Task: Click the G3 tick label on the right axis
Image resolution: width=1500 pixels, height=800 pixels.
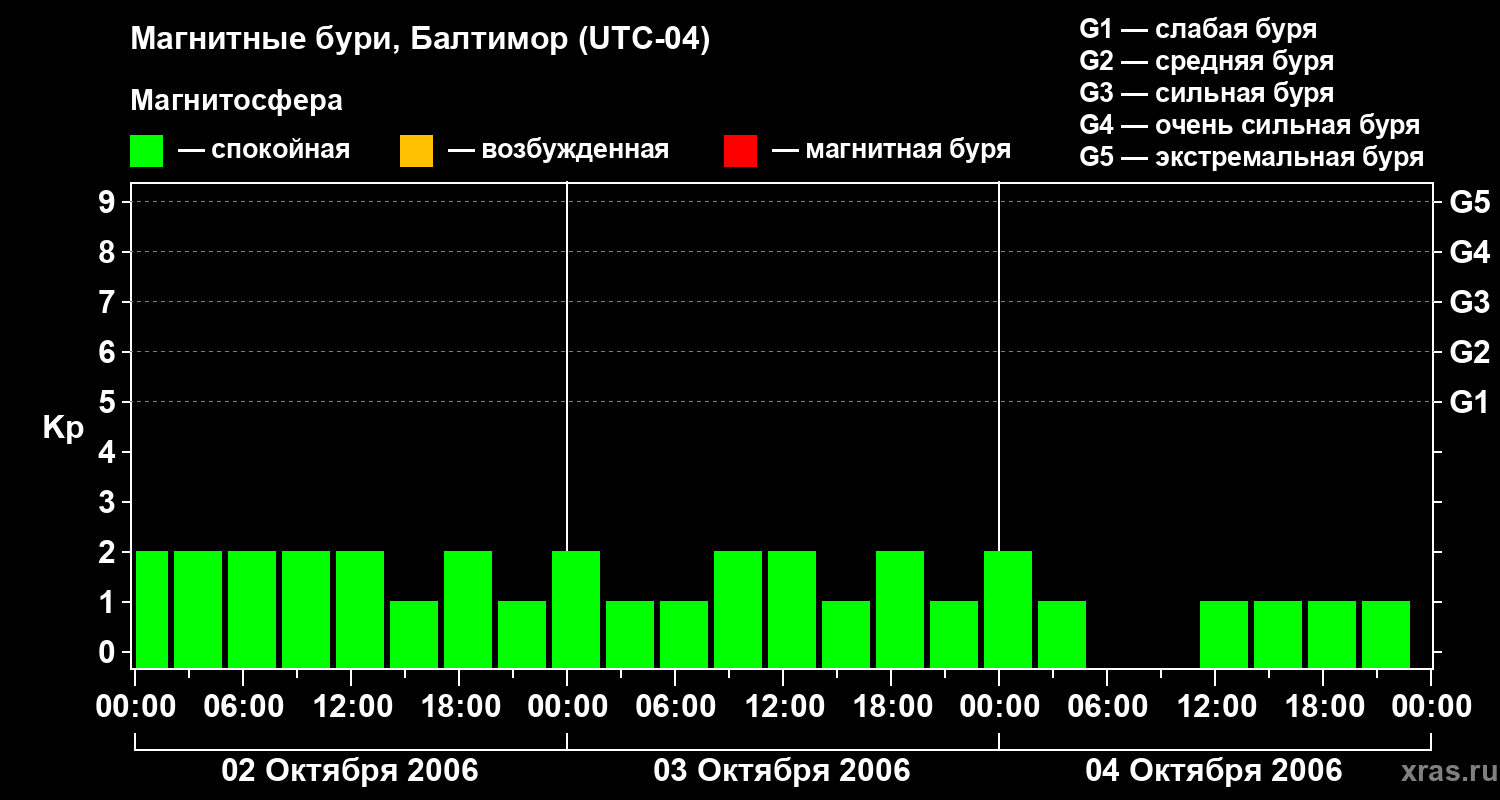Action: (1470, 302)
